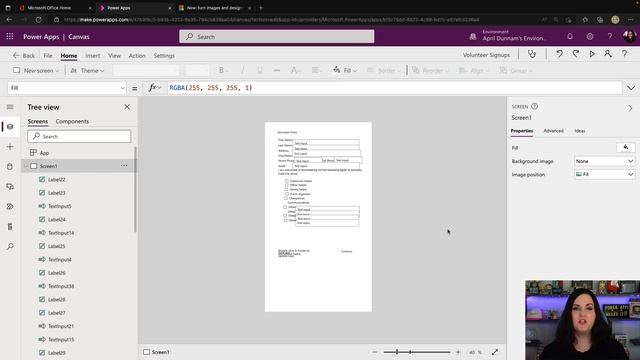
Task: Open the Fill color picker swatch in properties
Action: coord(625,147)
